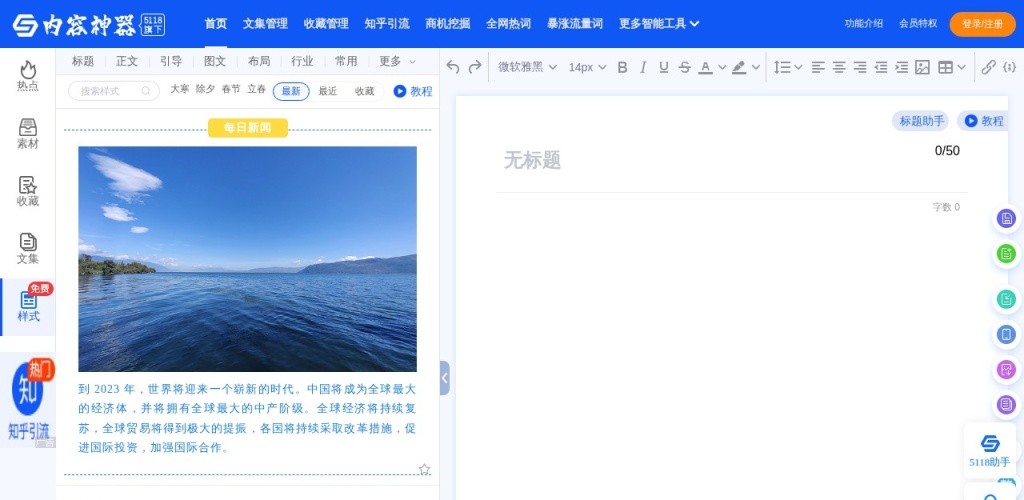Open the 热点 hot topics sidebar panel
This screenshot has height=500, width=1024.
coord(28,76)
